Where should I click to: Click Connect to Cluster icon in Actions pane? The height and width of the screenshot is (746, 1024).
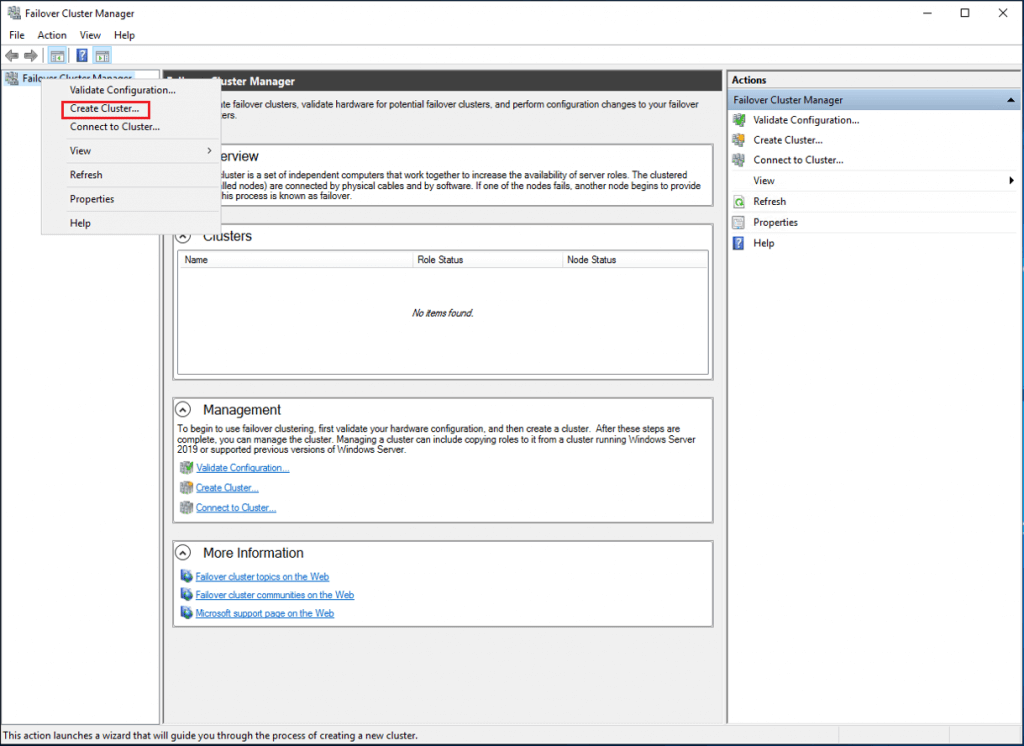(739, 160)
